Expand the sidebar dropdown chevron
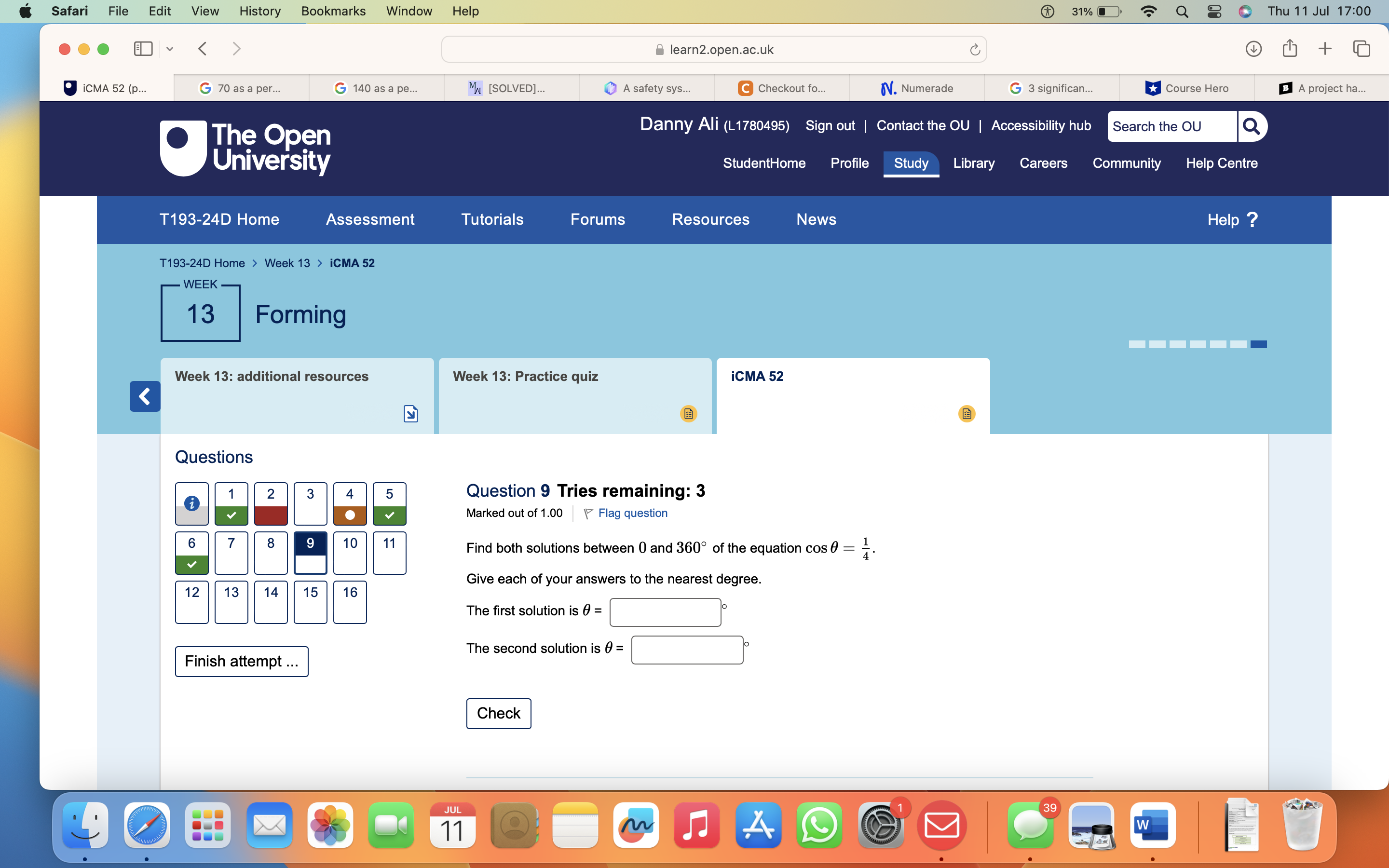1389x868 pixels. tap(169, 49)
